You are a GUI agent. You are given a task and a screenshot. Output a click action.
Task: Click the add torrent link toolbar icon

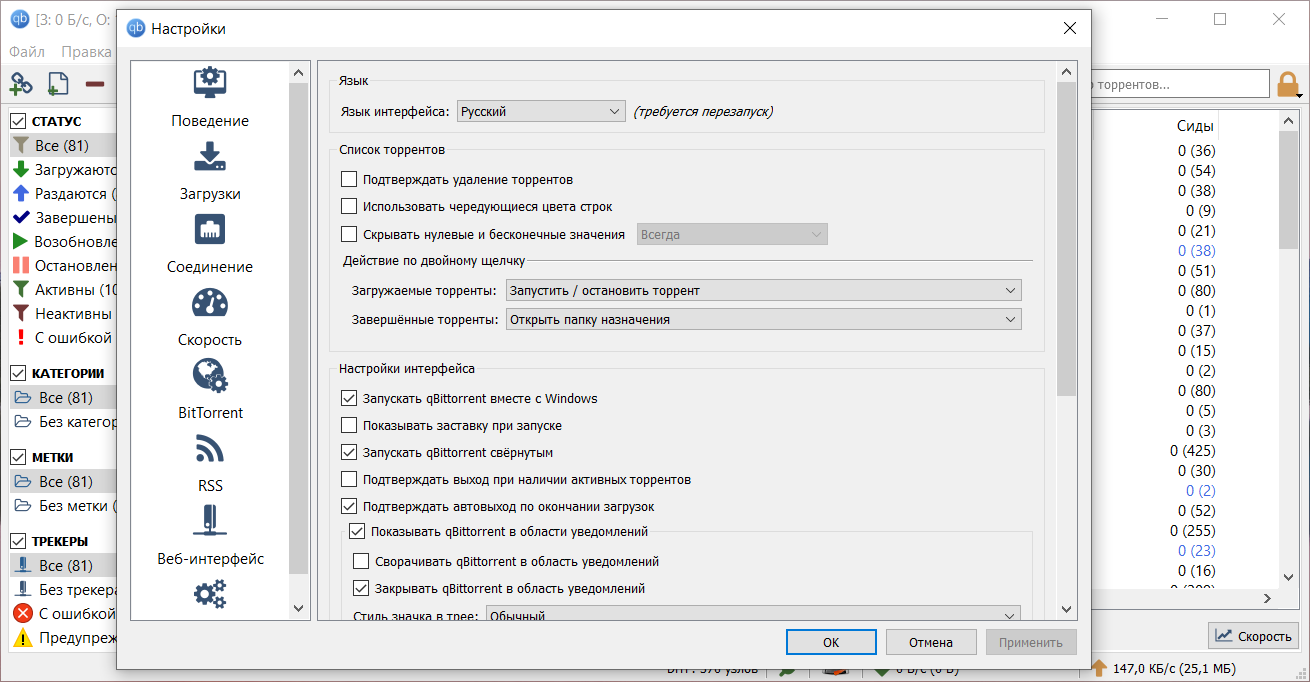point(21,84)
